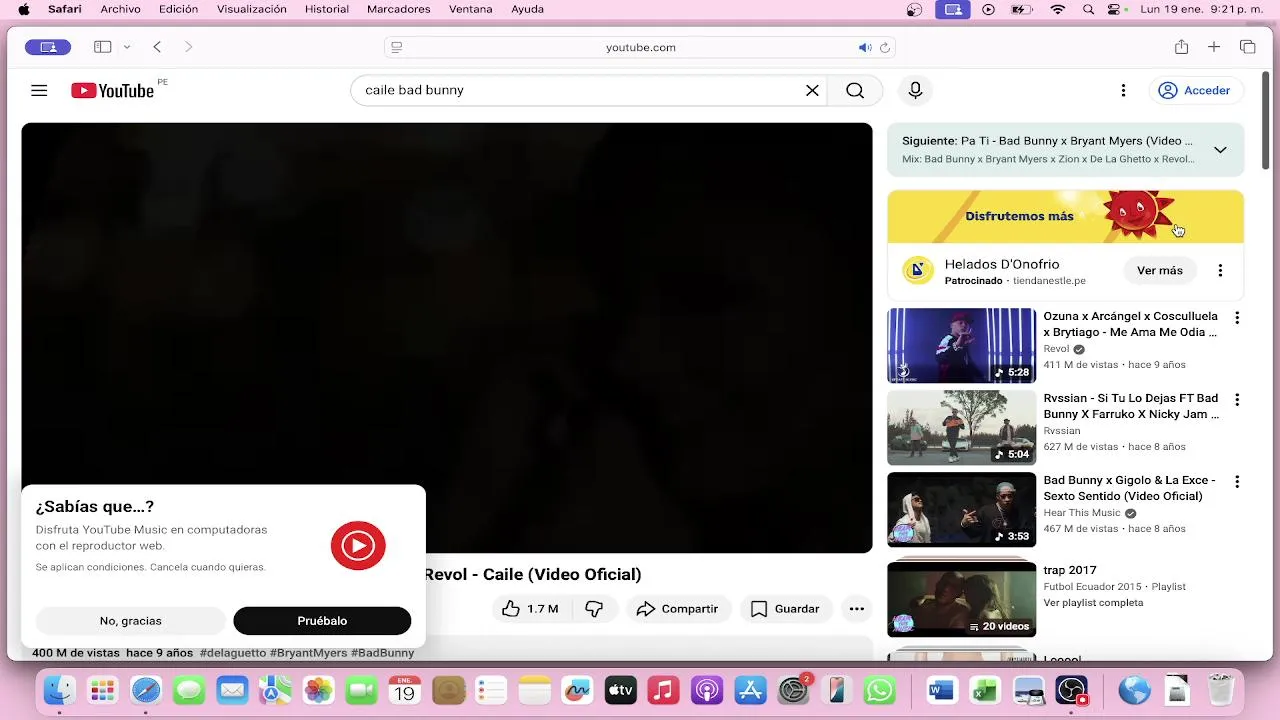Open Ozuna x Arcángel Me Ama Me Odia thumbnail
Image resolution: width=1280 pixels, height=720 pixels.
(961, 345)
